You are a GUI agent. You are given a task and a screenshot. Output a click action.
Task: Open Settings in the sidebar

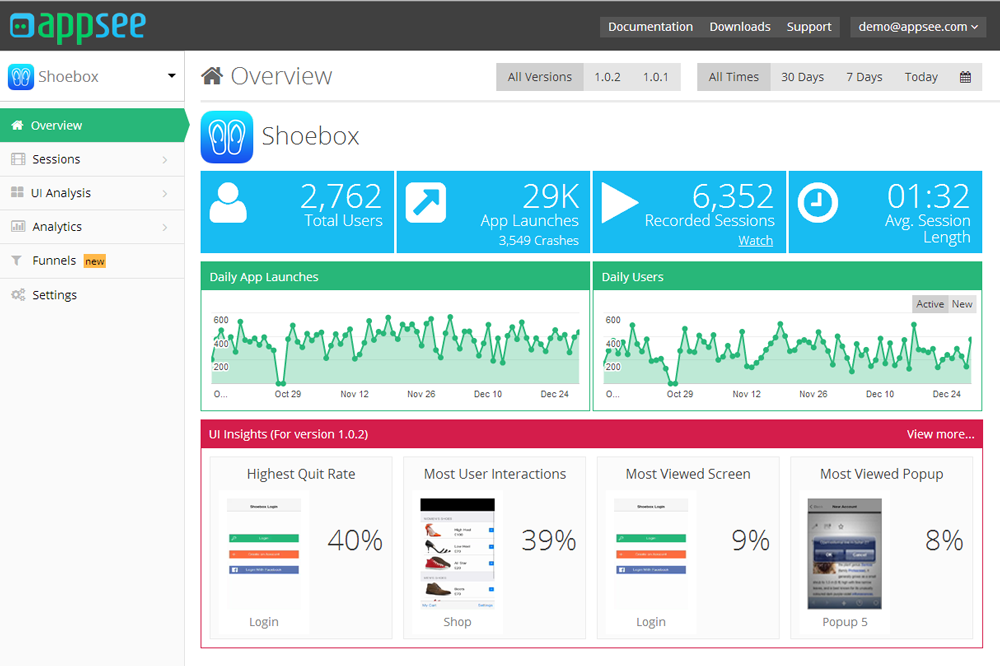click(92, 295)
